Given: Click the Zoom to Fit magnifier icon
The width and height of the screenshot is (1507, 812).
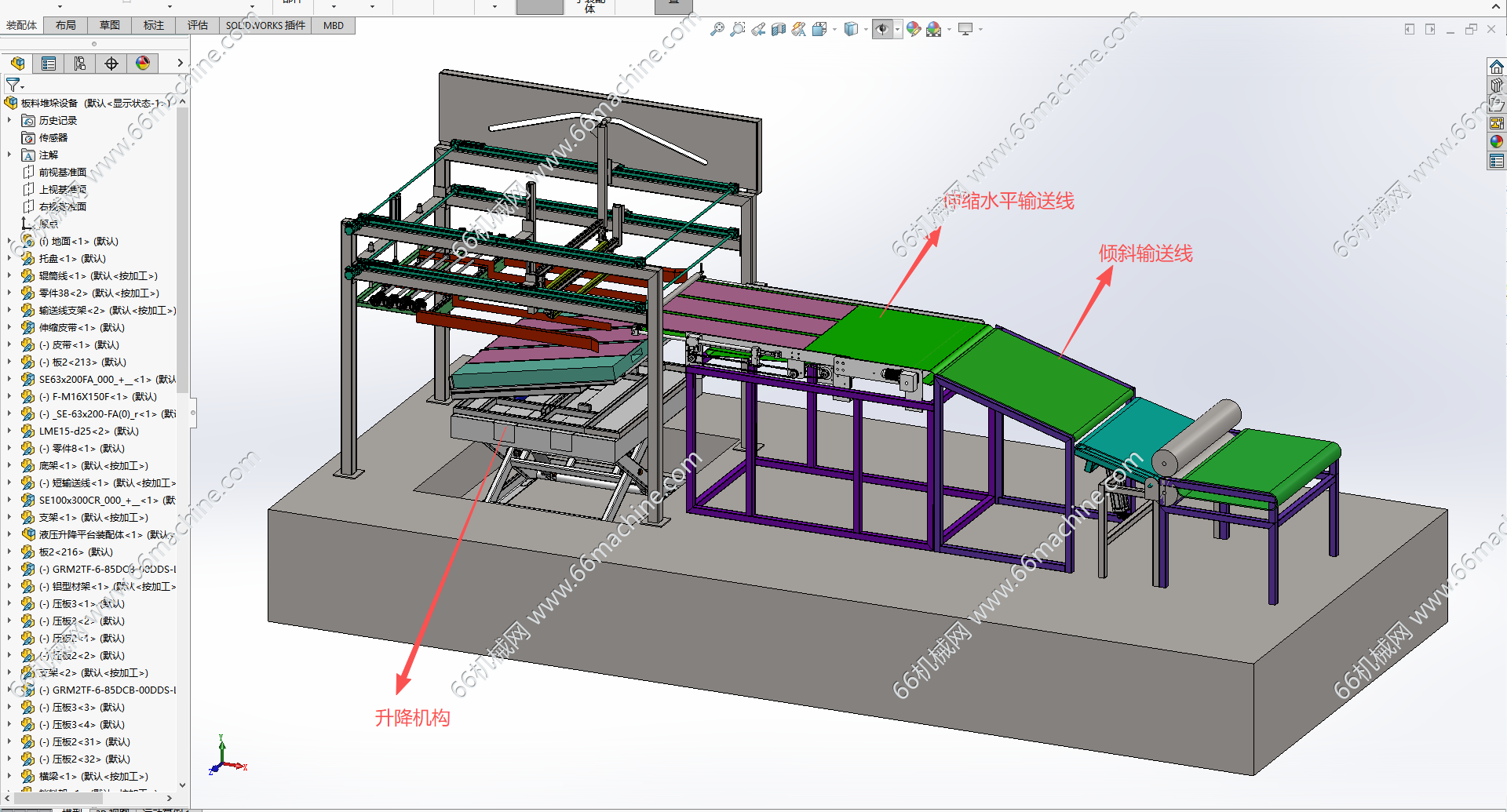Looking at the screenshot, I should 717,29.
